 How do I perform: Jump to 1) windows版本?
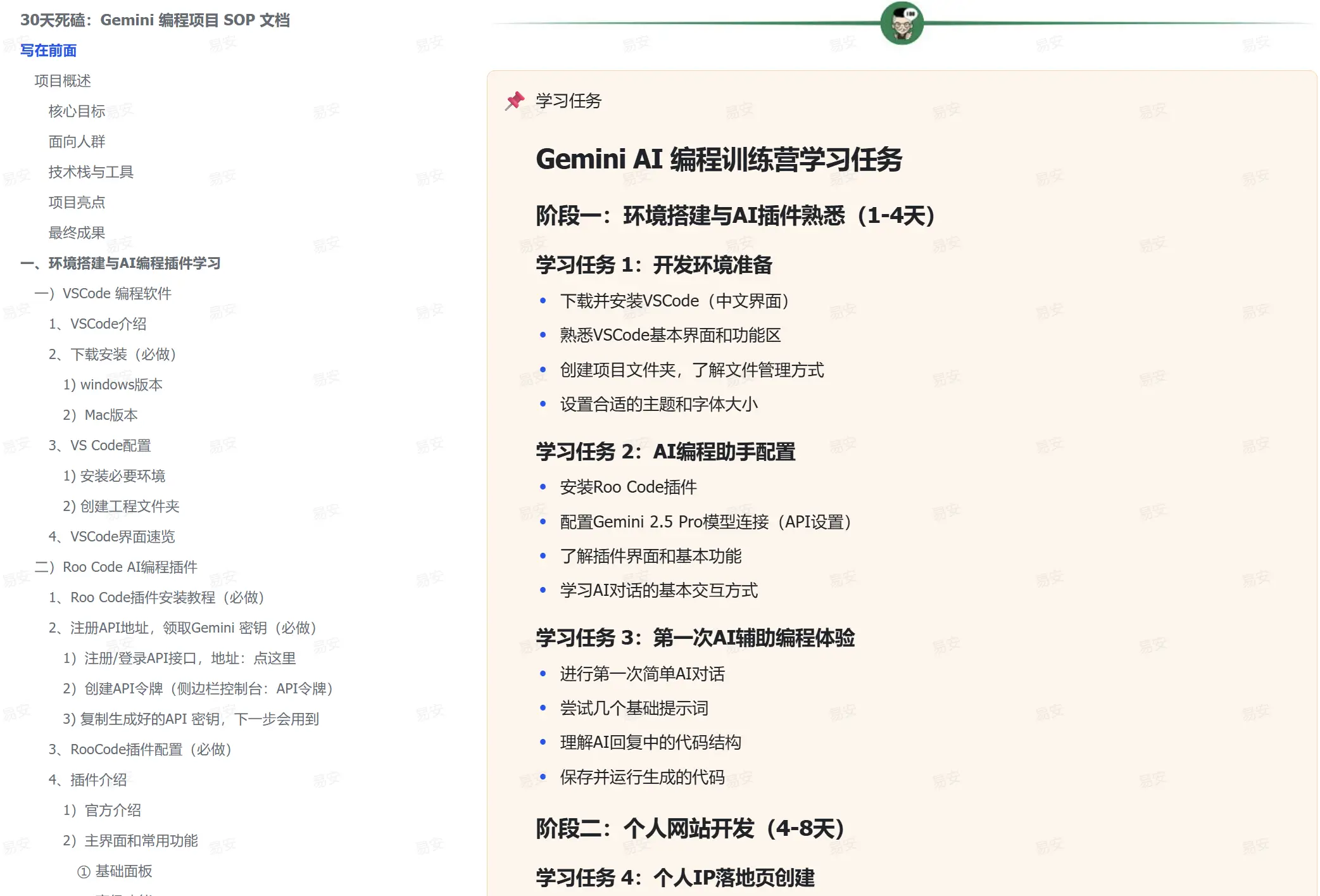point(113,385)
